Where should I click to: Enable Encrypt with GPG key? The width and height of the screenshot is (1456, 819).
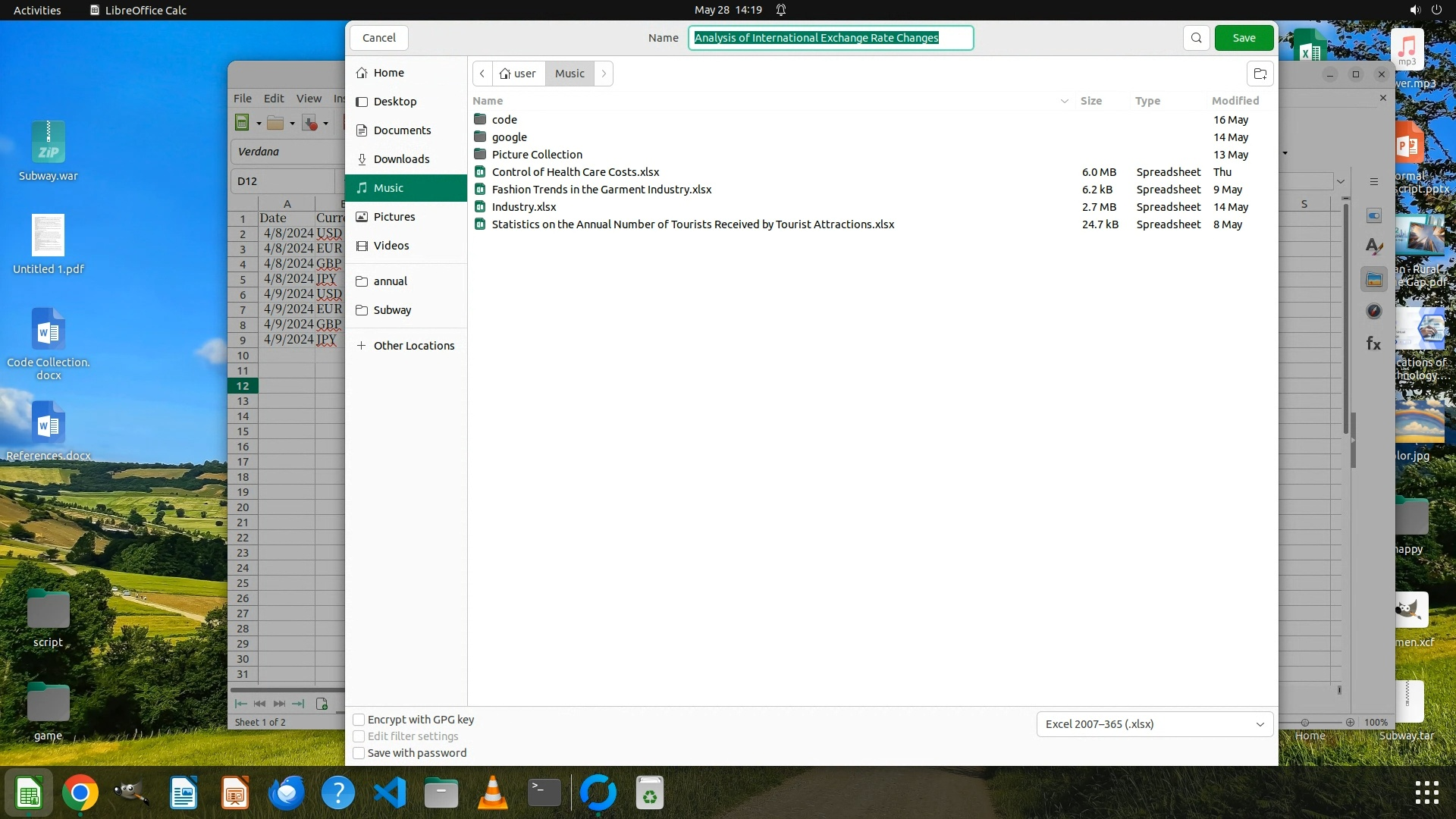coord(359,720)
